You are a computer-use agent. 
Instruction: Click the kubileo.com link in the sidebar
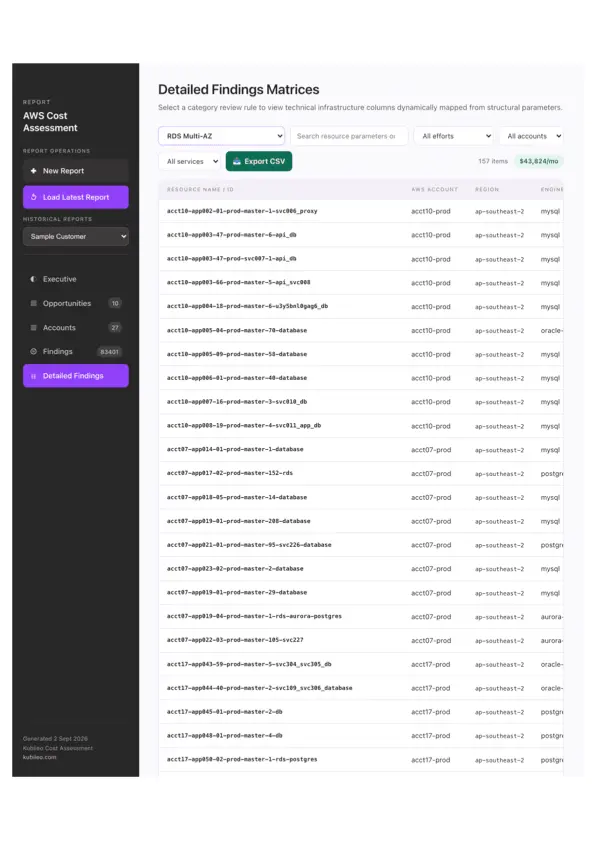(39, 757)
